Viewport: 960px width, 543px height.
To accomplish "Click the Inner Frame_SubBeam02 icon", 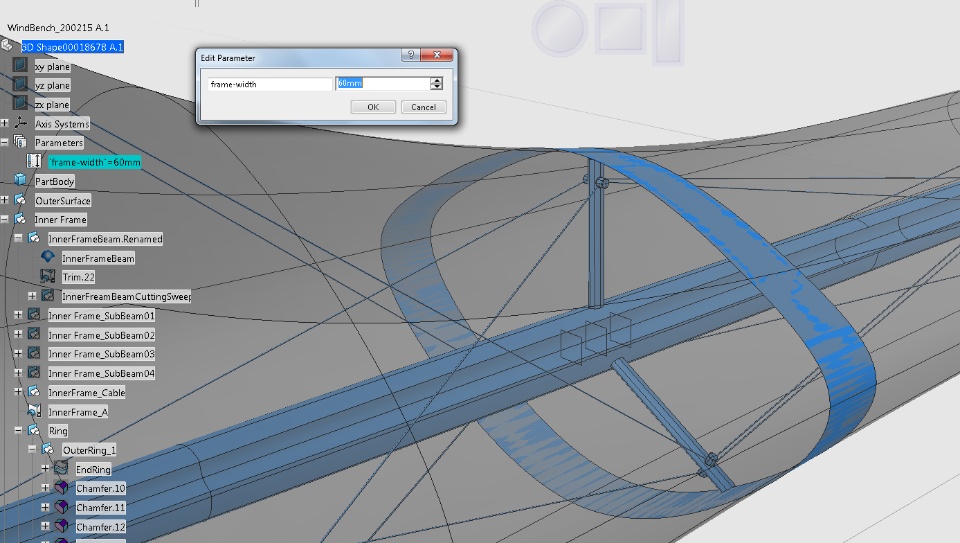I will 34,334.
